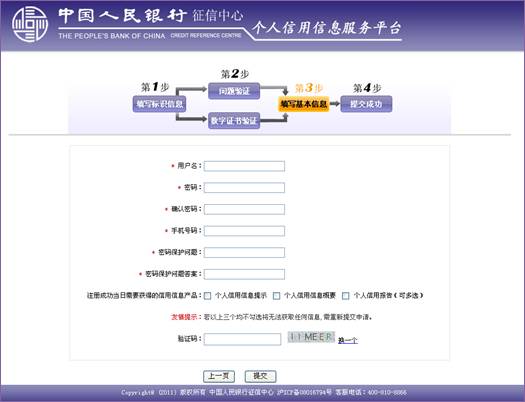Click the 数字证书验证 step box
Image resolution: width=525 pixels, height=402 pixels.
(234, 121)
